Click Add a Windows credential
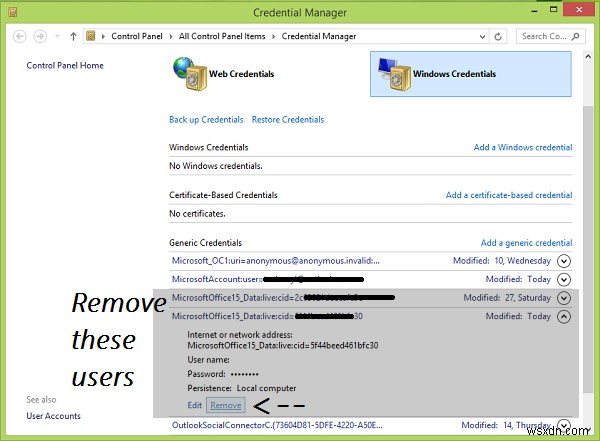This screenshot has width=600, height=441. 523,147
